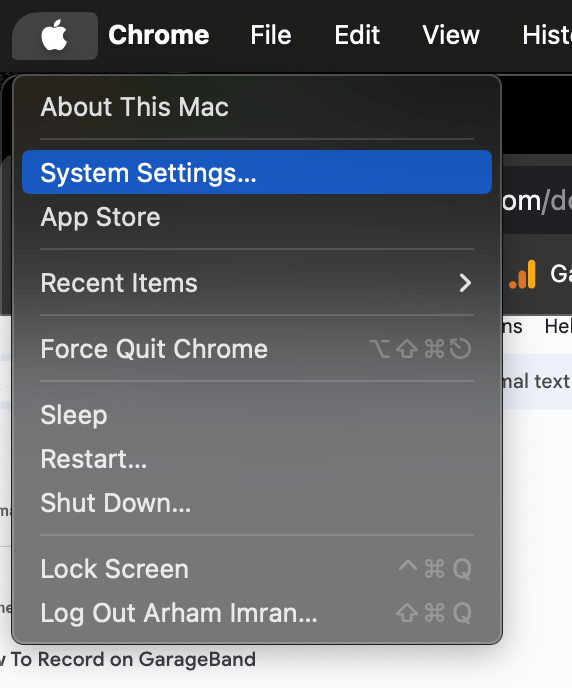
Task: Open the App Store entry
Action: coord(257,217)
